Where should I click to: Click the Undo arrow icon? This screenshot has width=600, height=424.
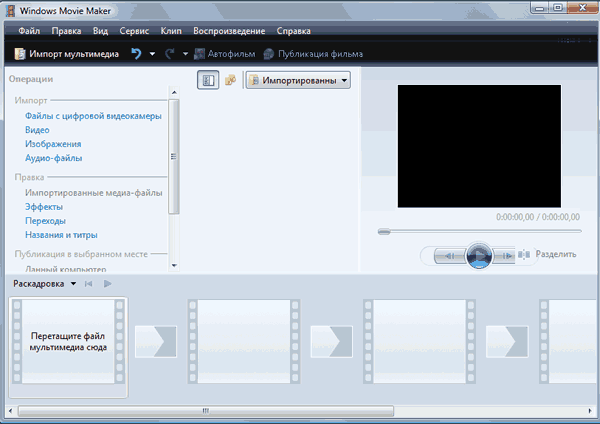click(x=136, y=54)
